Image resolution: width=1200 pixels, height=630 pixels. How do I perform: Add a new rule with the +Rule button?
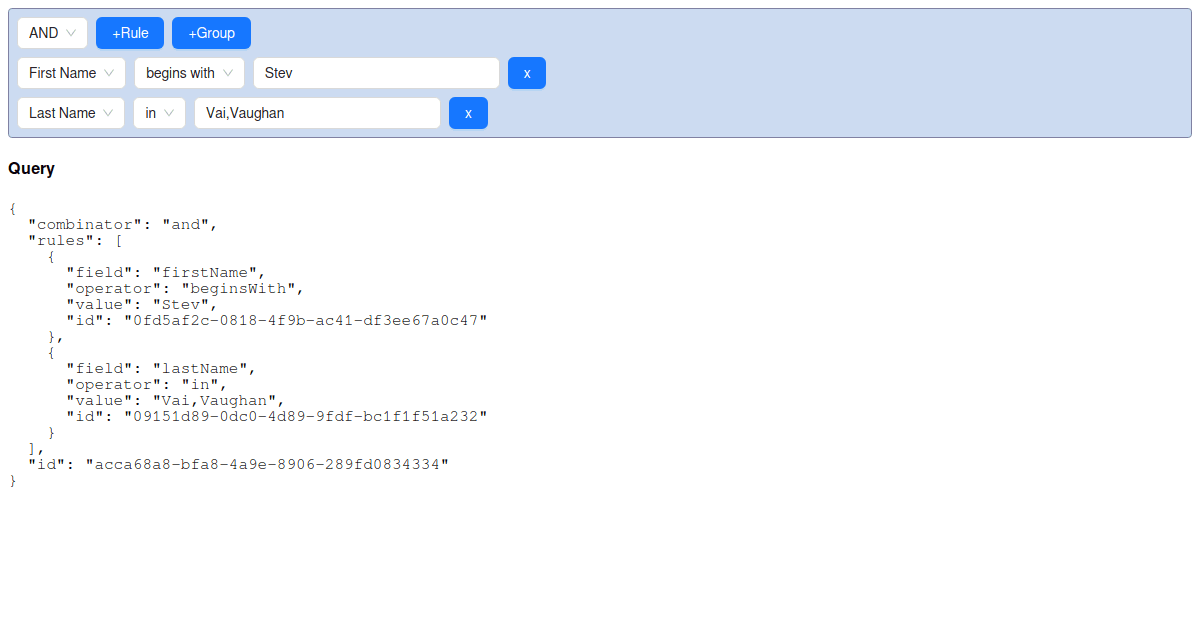129,32
